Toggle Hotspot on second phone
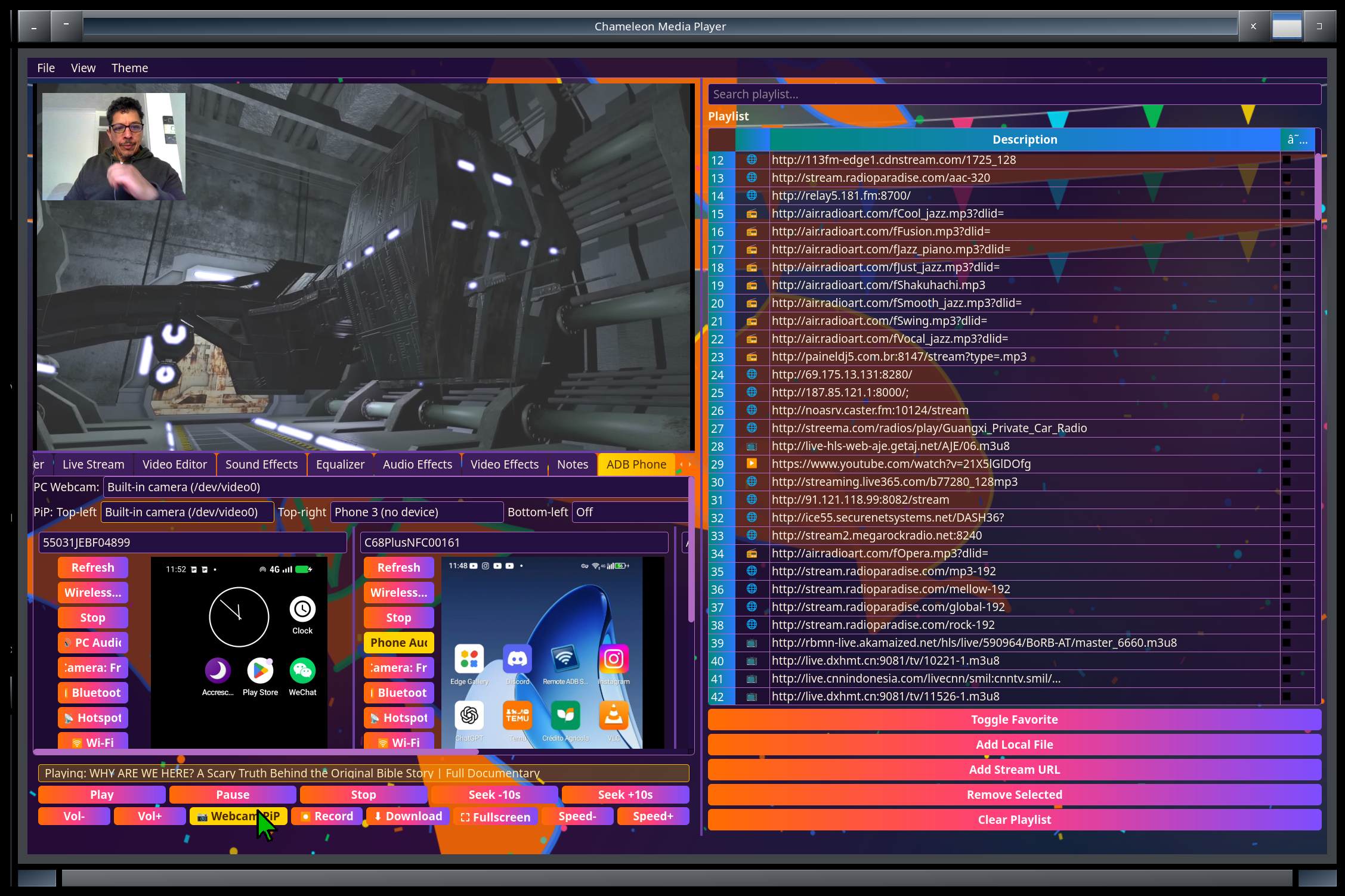Viewport: 1345px width, 896px height. 399,718
